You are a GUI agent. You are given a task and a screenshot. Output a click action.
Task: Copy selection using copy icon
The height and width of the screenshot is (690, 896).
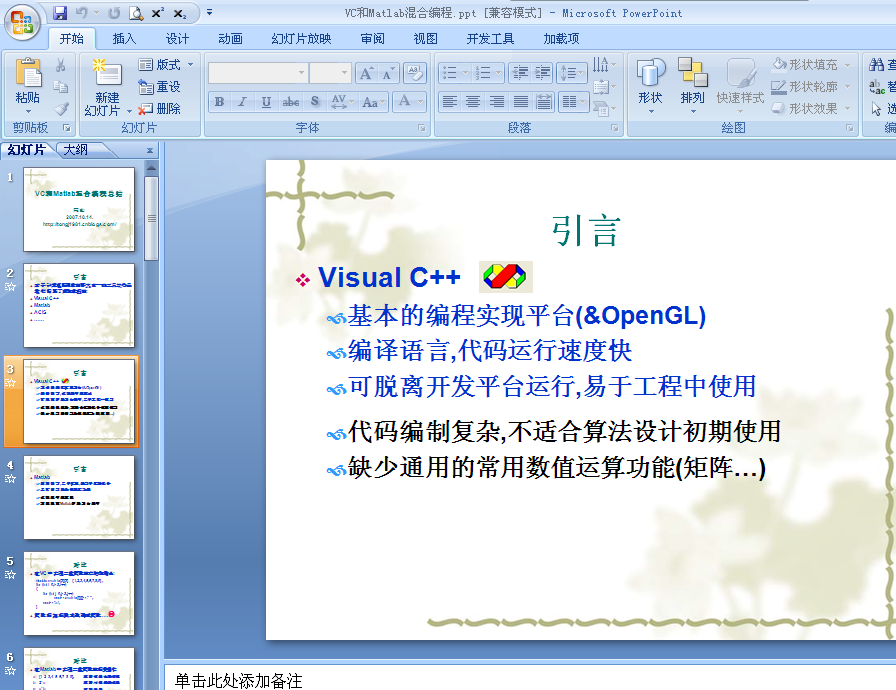pyautogui.click(x=61, y=87)
